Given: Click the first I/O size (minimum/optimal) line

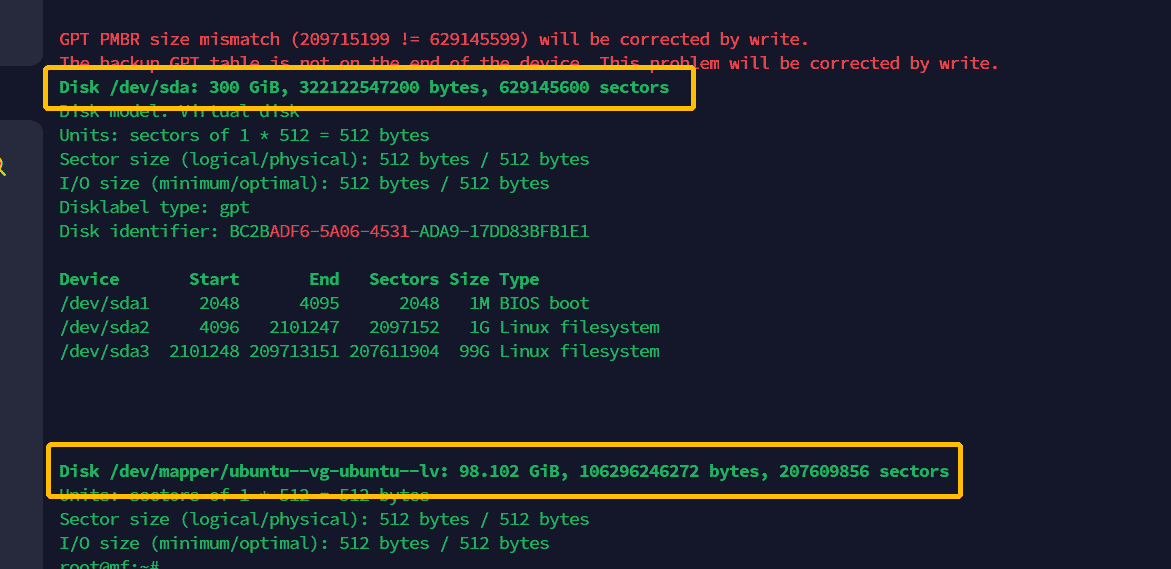Looking at the screenshot, I should tap(304, 183).
